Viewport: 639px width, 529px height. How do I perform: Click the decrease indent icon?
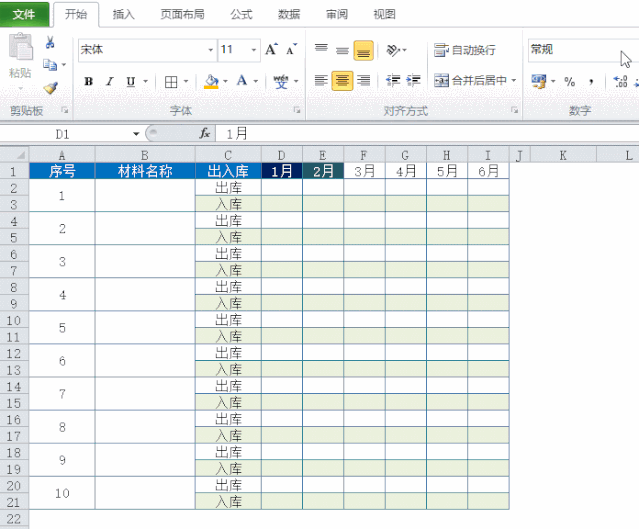[x=393, y=80]
